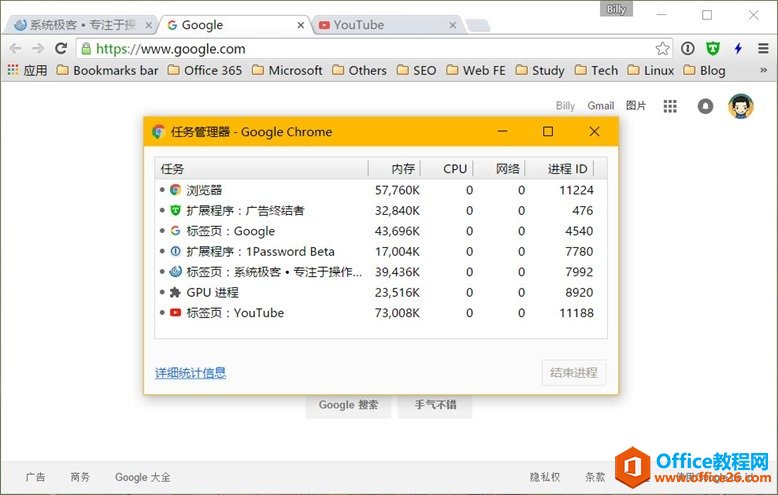Viewport: 778px width, 495px height.
Task: Click the Google 搜索 button
Action: (348, 405)
